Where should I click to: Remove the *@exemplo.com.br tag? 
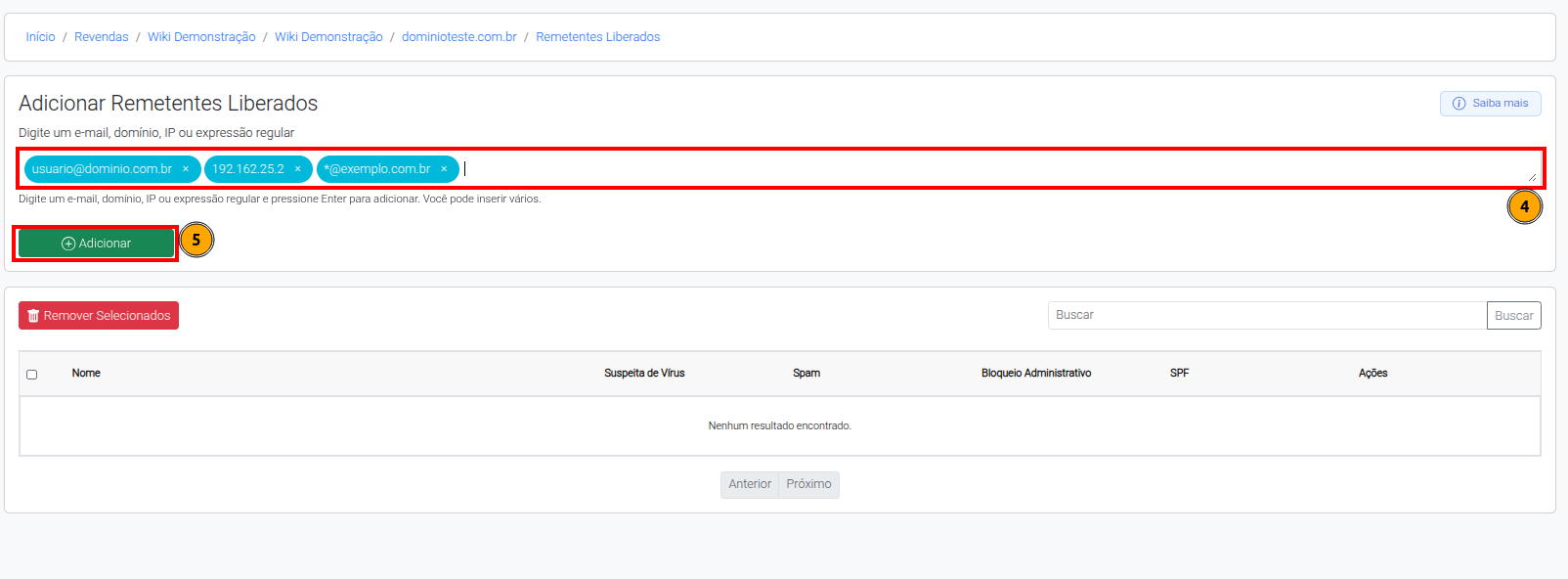pyautogui.click(x=444, y=169)
